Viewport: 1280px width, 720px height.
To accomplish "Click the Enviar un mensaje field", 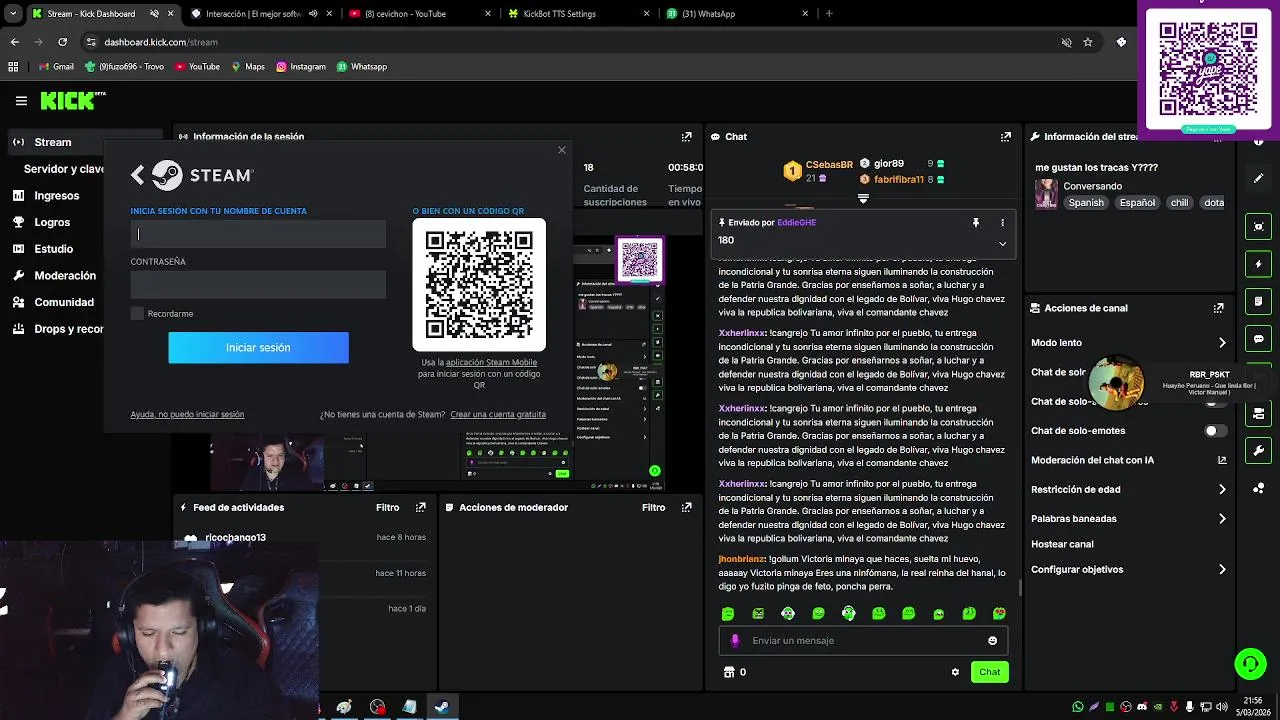I will coord(863,641).
